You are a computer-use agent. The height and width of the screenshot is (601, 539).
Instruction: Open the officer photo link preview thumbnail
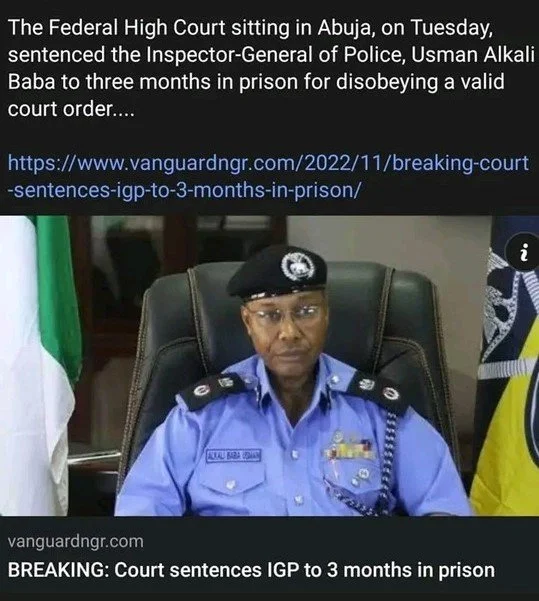click(270, 366)
